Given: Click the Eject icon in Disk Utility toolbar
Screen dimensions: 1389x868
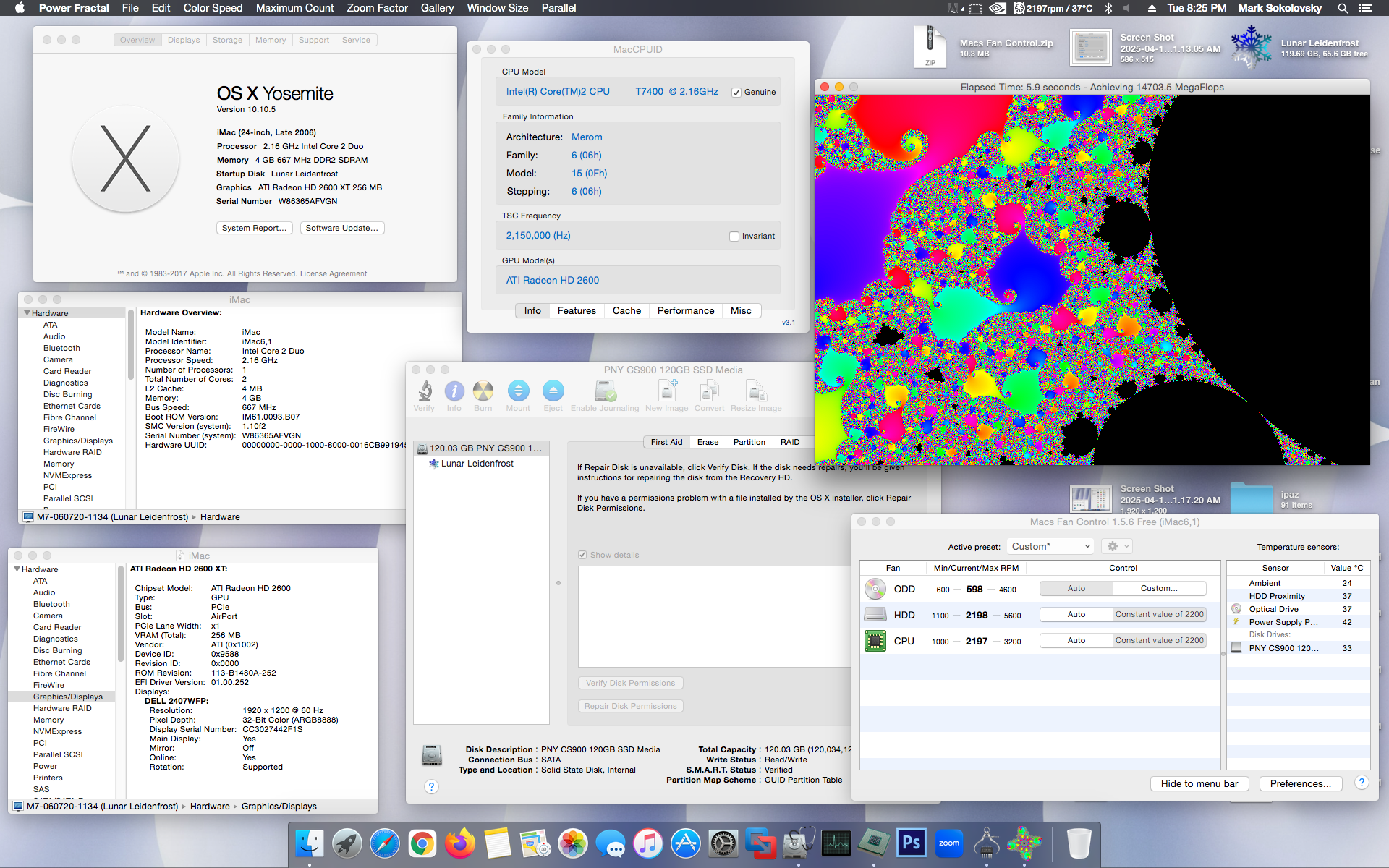Looking at the screenshot, I should (553, 391).
